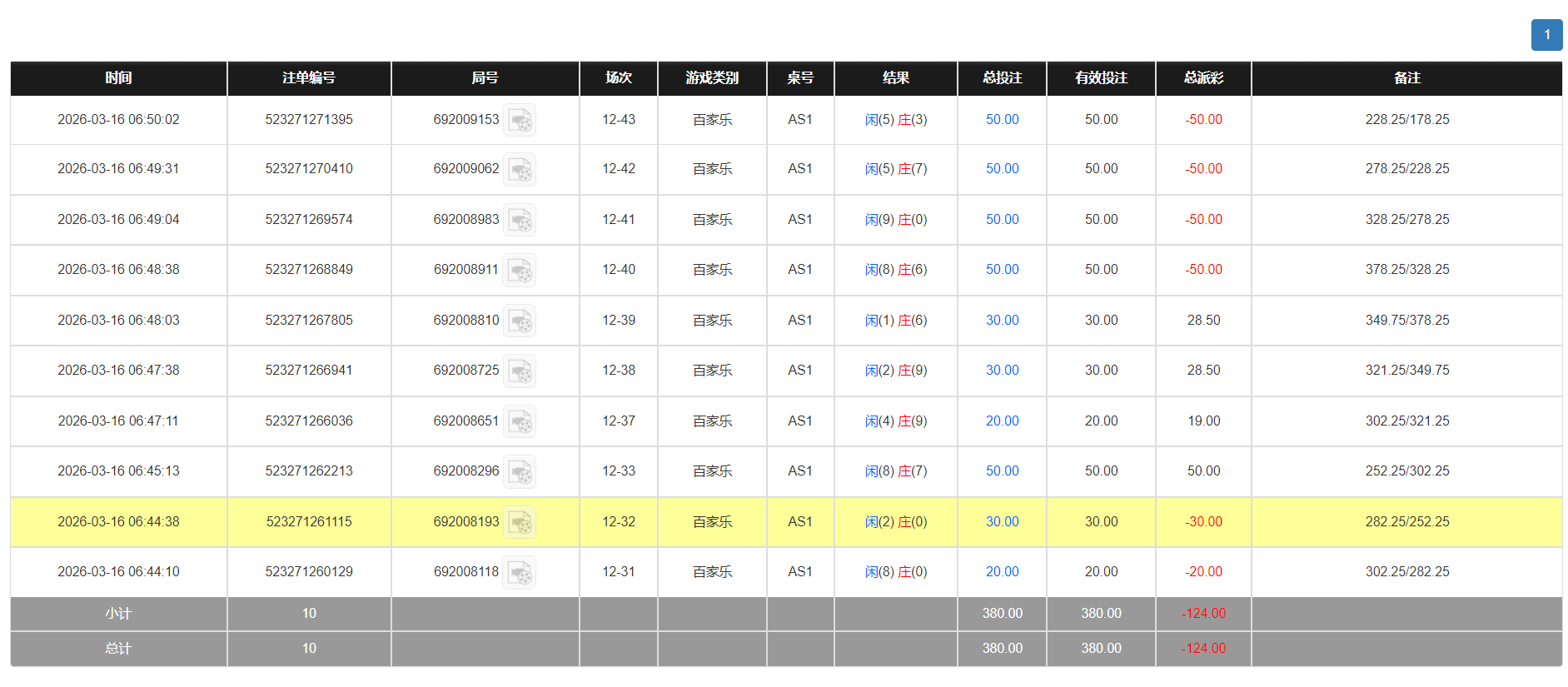Select bet number 523271269574
The width and height of the screenshot is (1568, 687).
click(309, 220)
